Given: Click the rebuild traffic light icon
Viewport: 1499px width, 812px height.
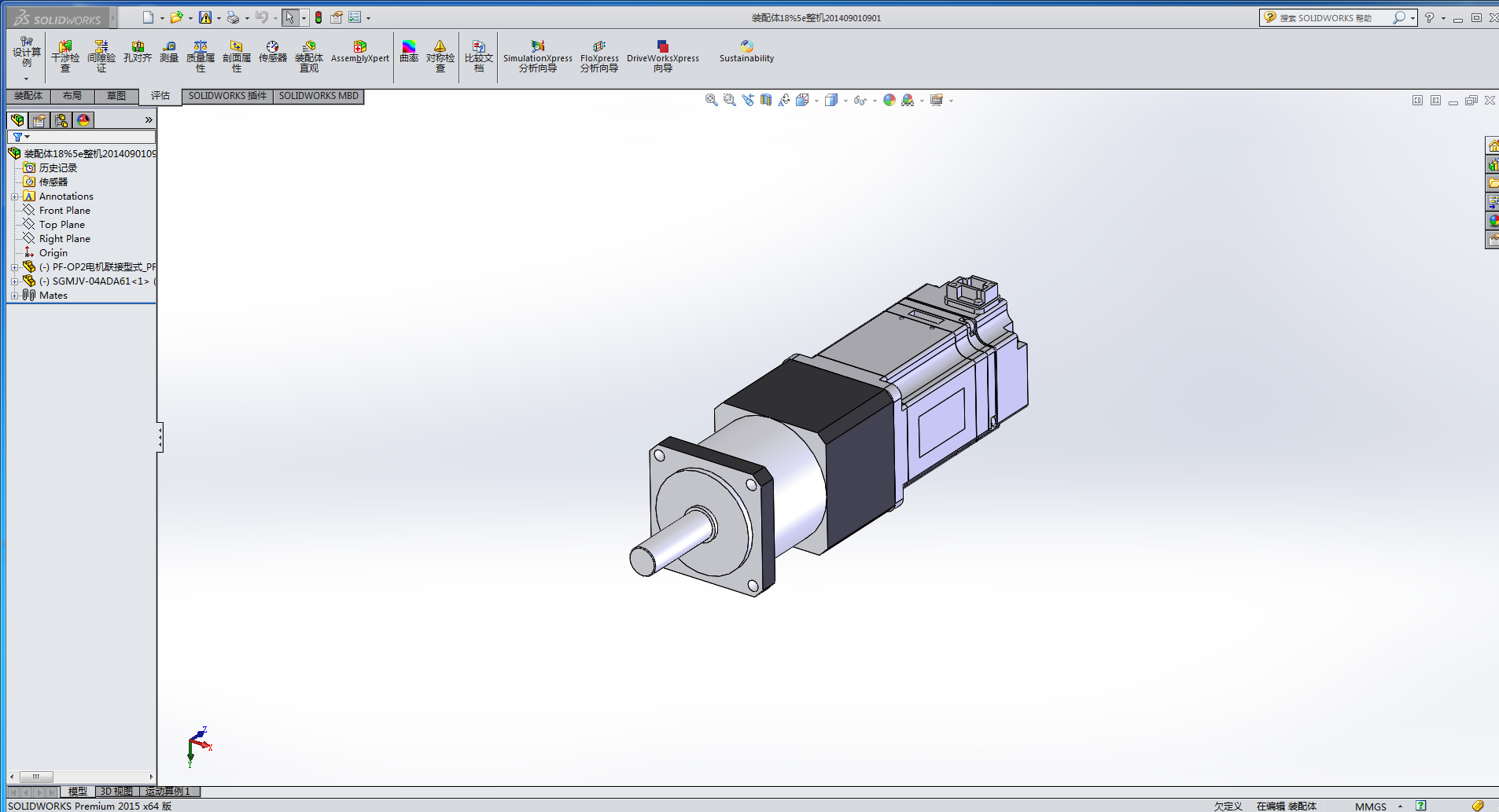Looking at the screenshot, I should (319, 17).
